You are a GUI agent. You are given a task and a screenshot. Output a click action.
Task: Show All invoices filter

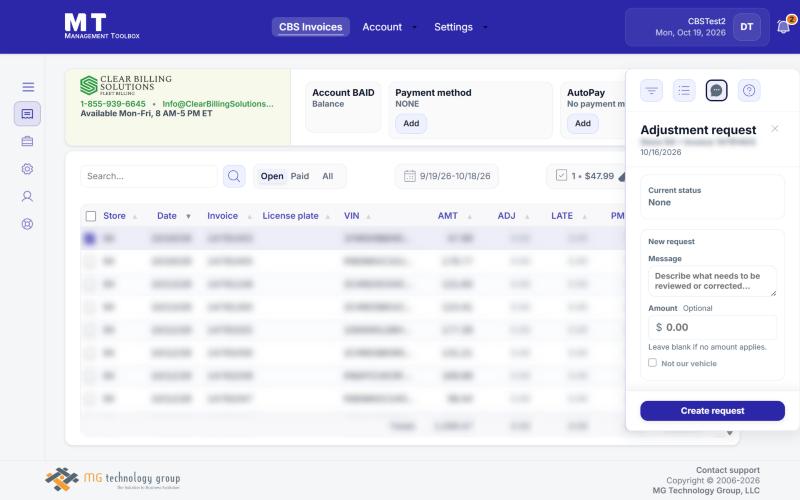328,176
